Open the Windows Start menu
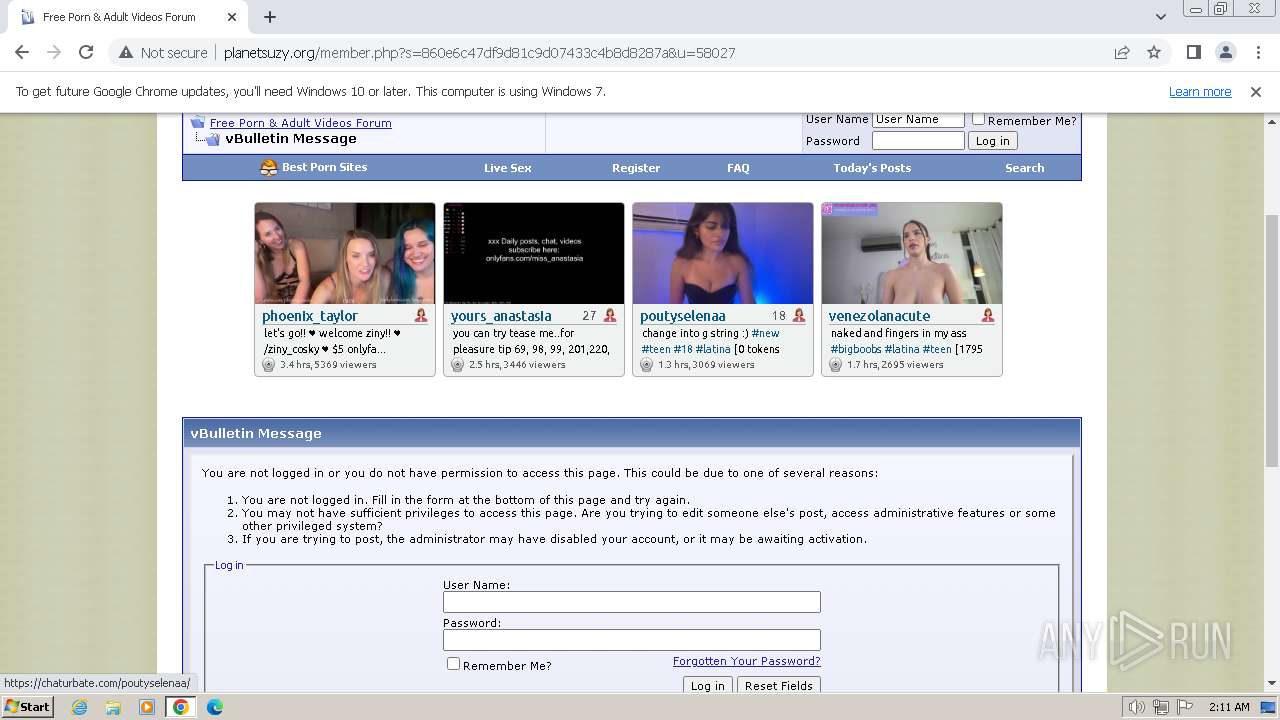 tap(28, 706)
